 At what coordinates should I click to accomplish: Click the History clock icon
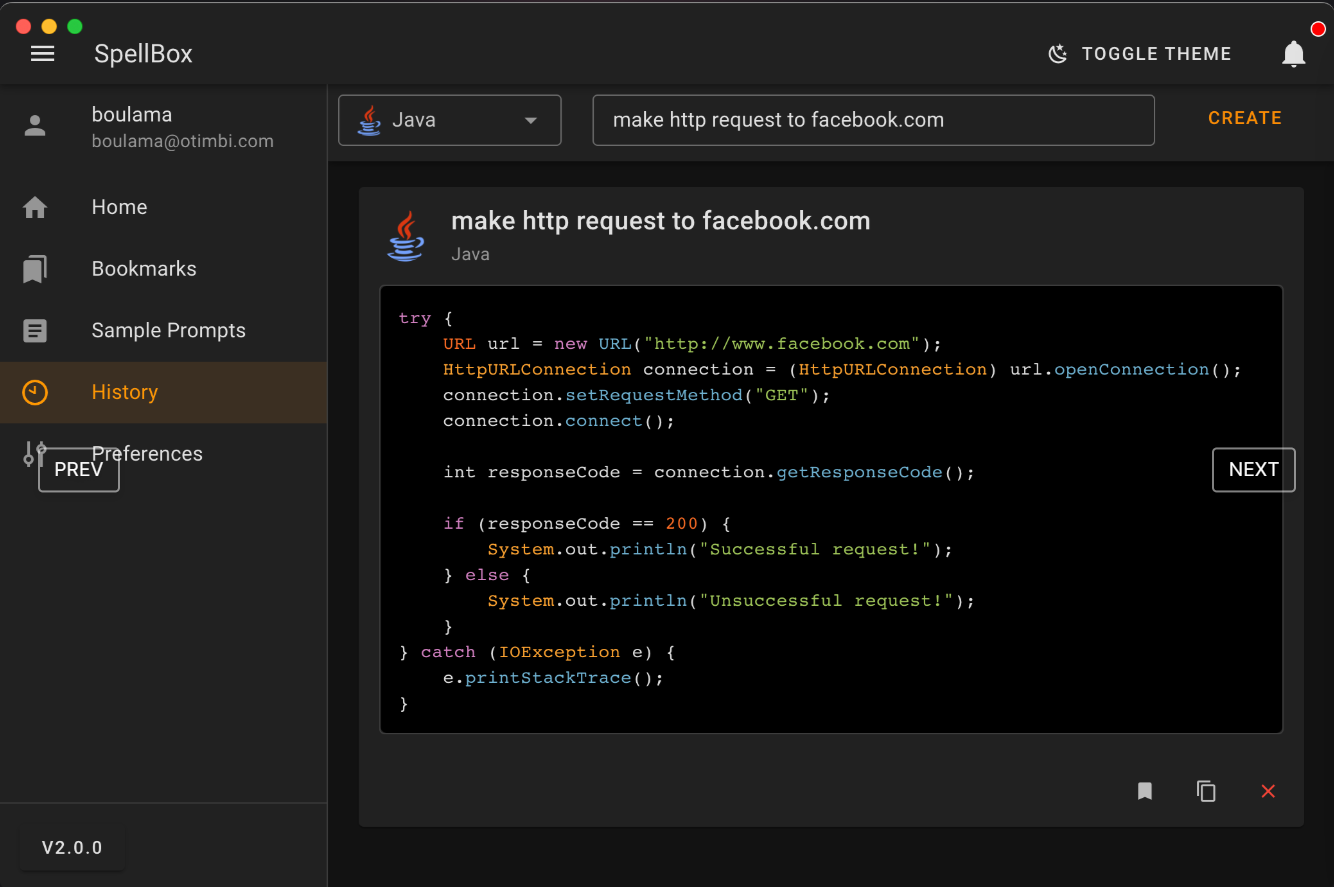click(35, 392)
